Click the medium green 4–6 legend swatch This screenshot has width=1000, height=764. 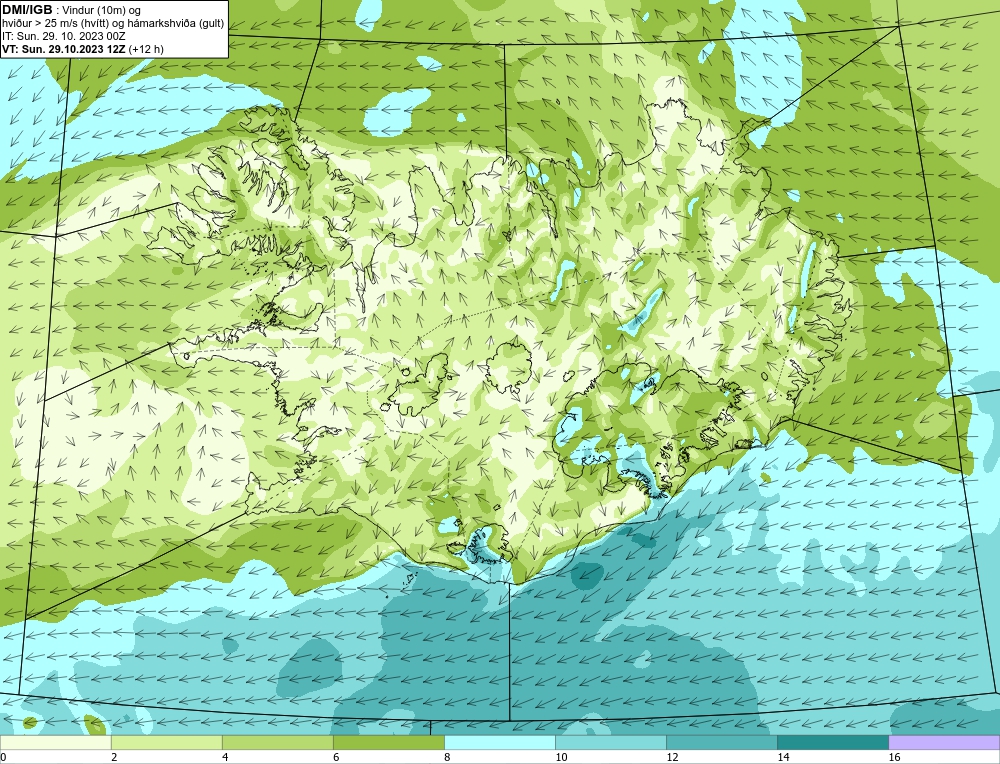[277, 742]
